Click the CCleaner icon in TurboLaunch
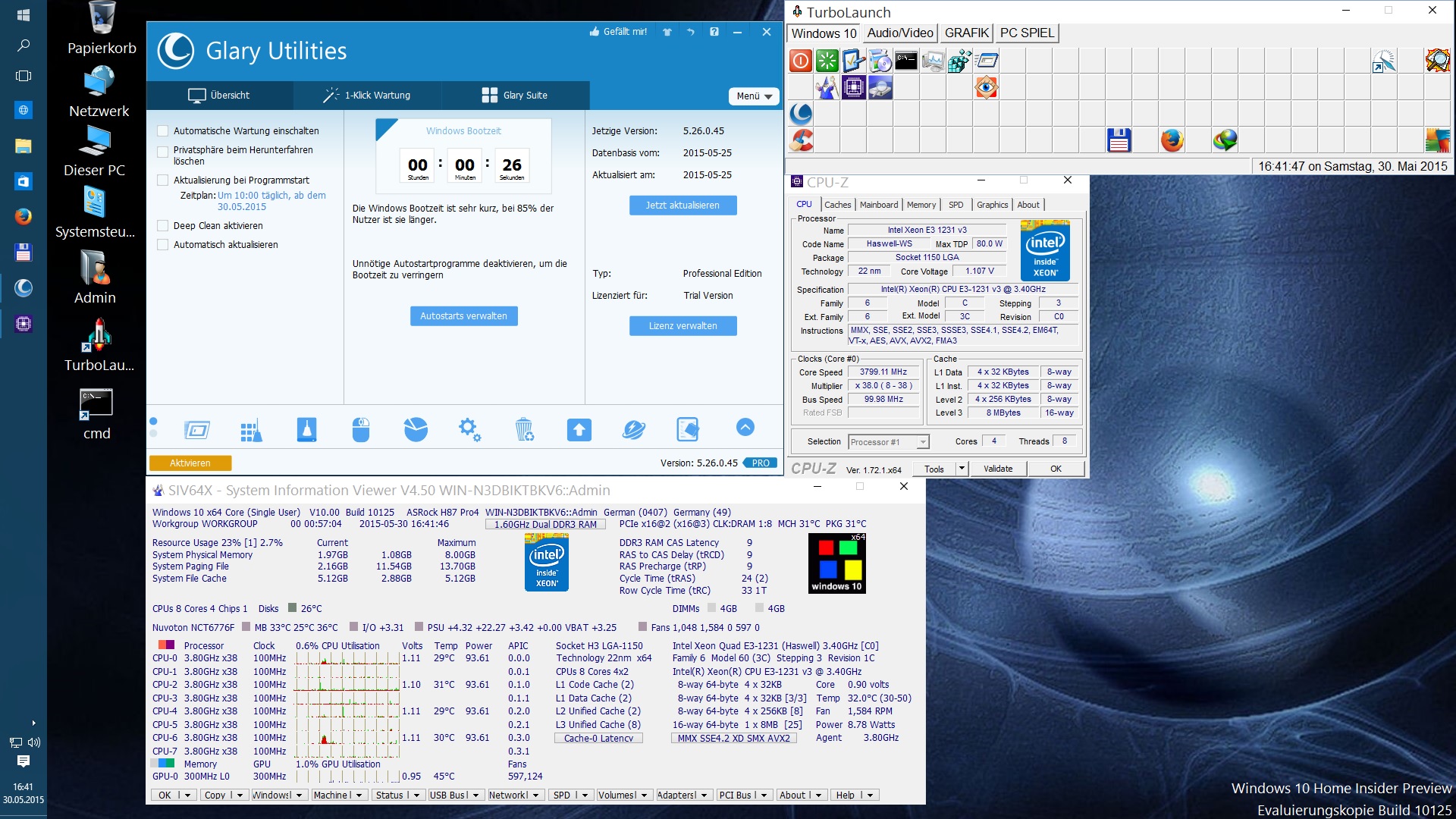 [801, 140]
